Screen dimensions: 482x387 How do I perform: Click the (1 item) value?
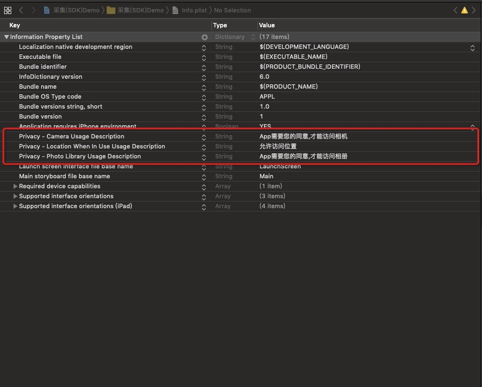tap(271, 186)
